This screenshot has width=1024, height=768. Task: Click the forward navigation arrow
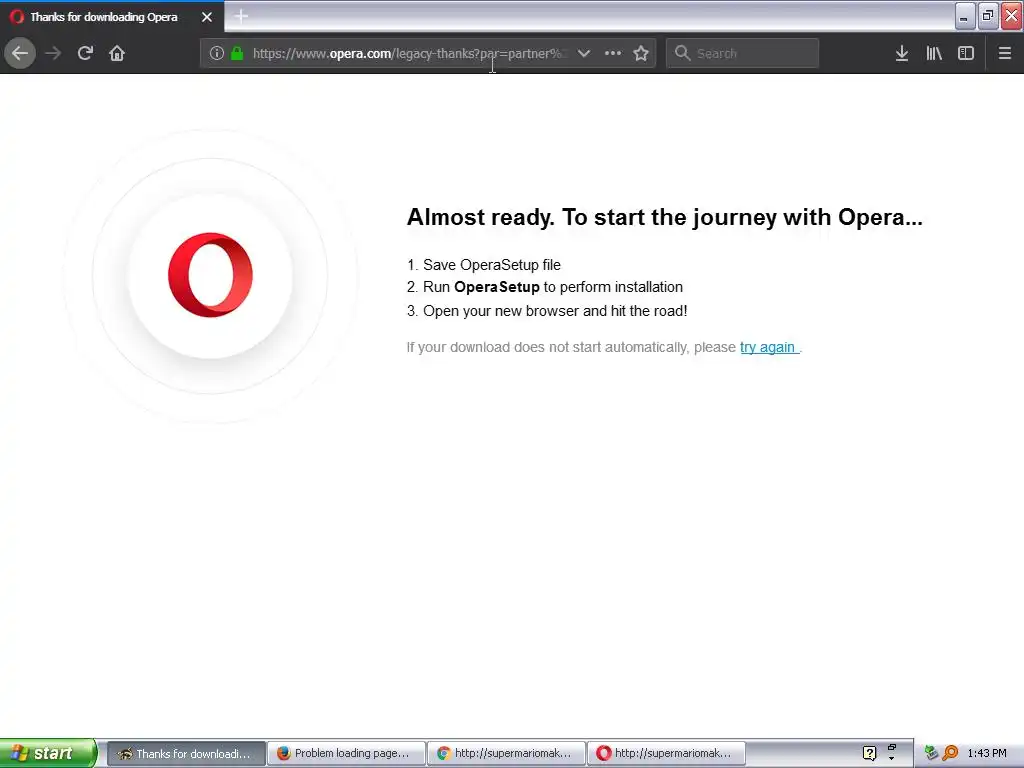[x=54, y=53]
